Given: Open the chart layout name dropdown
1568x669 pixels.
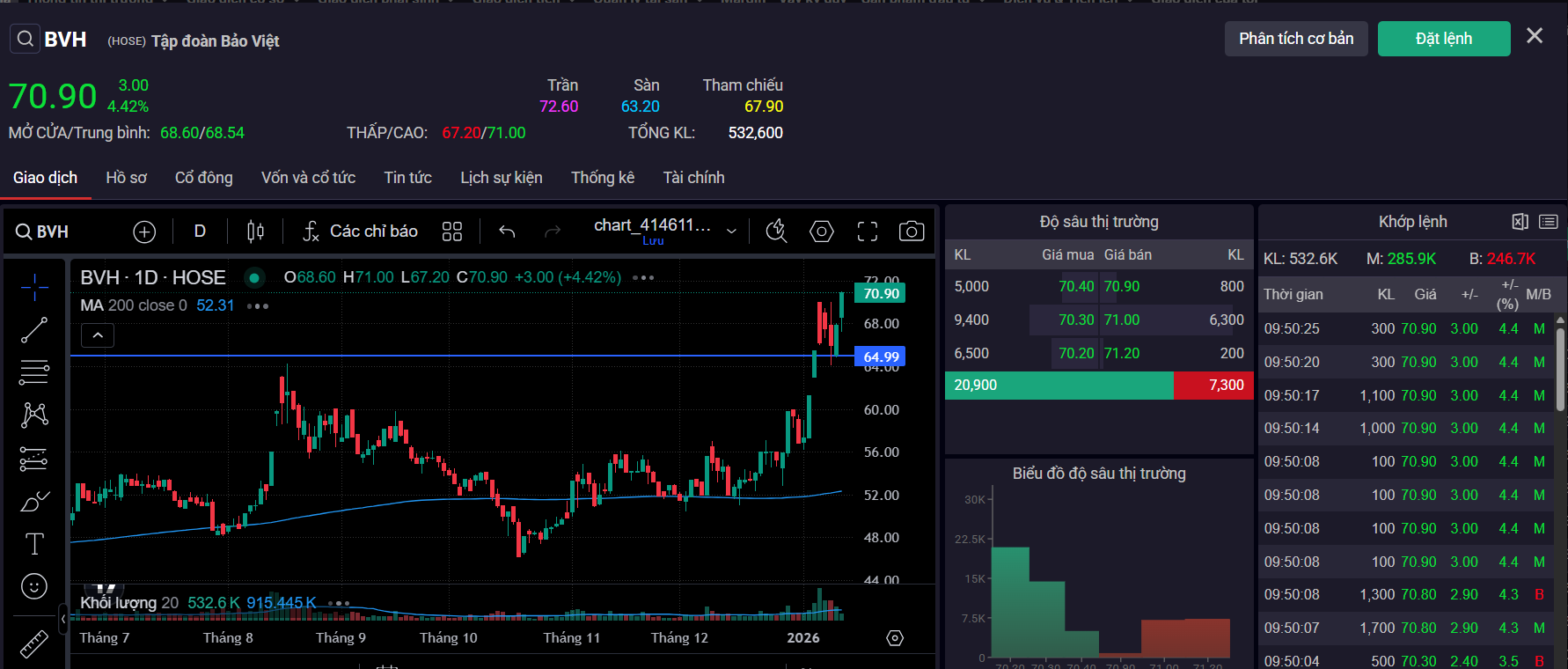Looking at the screenshot, I should tap(731, 231).
